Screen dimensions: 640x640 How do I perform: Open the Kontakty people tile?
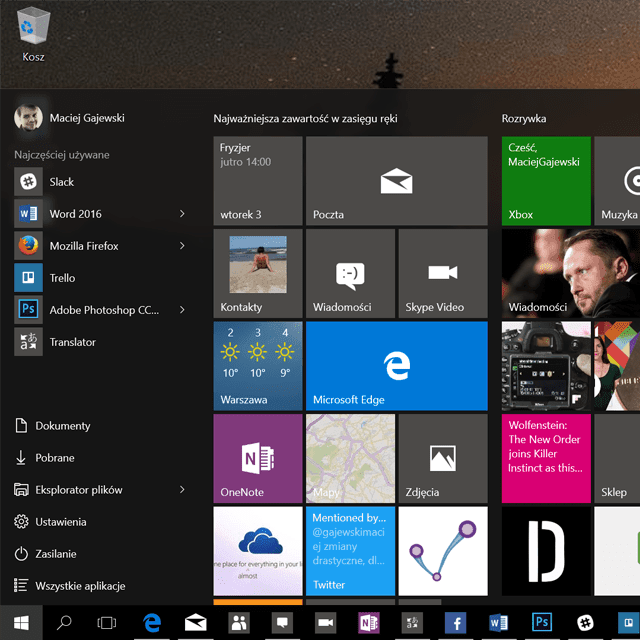pyautogui.click(x=258, y=273)
